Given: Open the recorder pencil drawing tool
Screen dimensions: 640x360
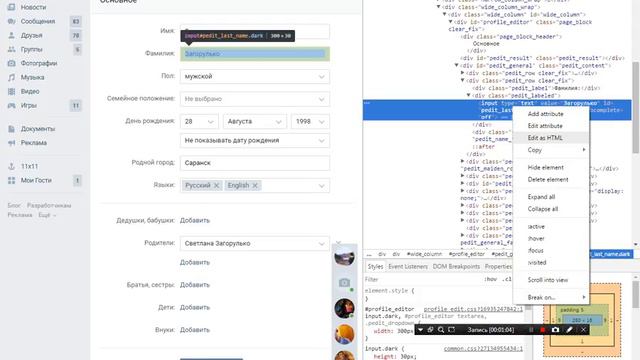Looking at the screenshot, I should click(569, 329).
